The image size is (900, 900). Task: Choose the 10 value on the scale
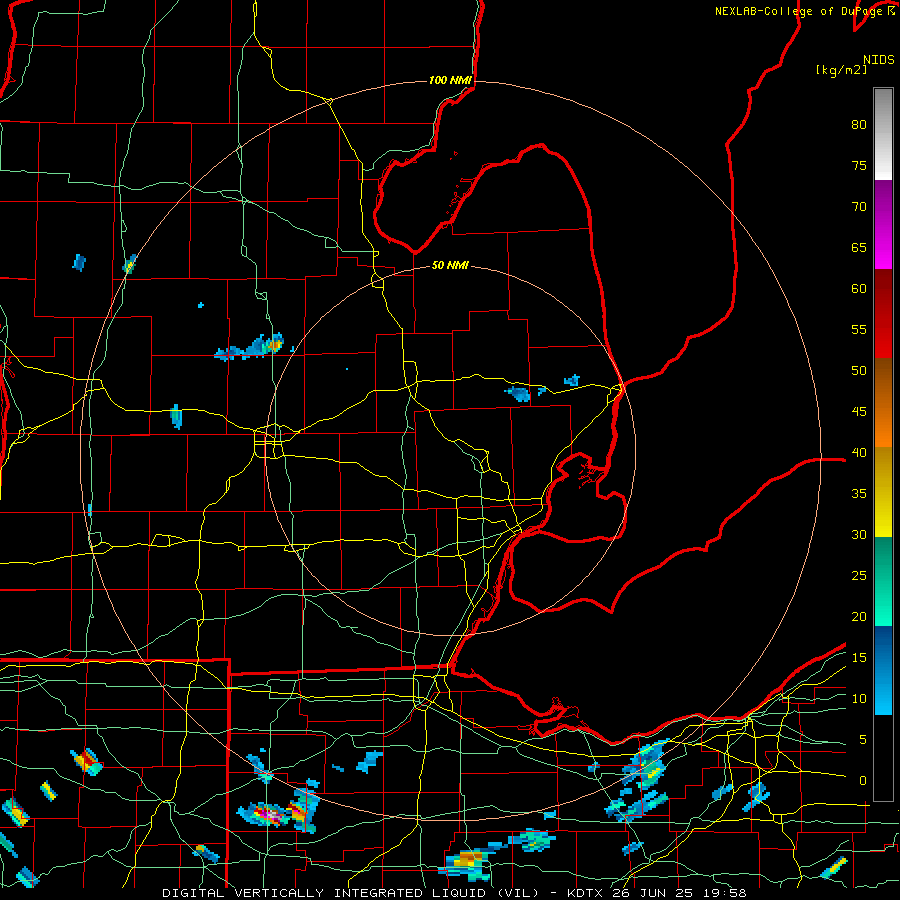(x=859, y=699)
